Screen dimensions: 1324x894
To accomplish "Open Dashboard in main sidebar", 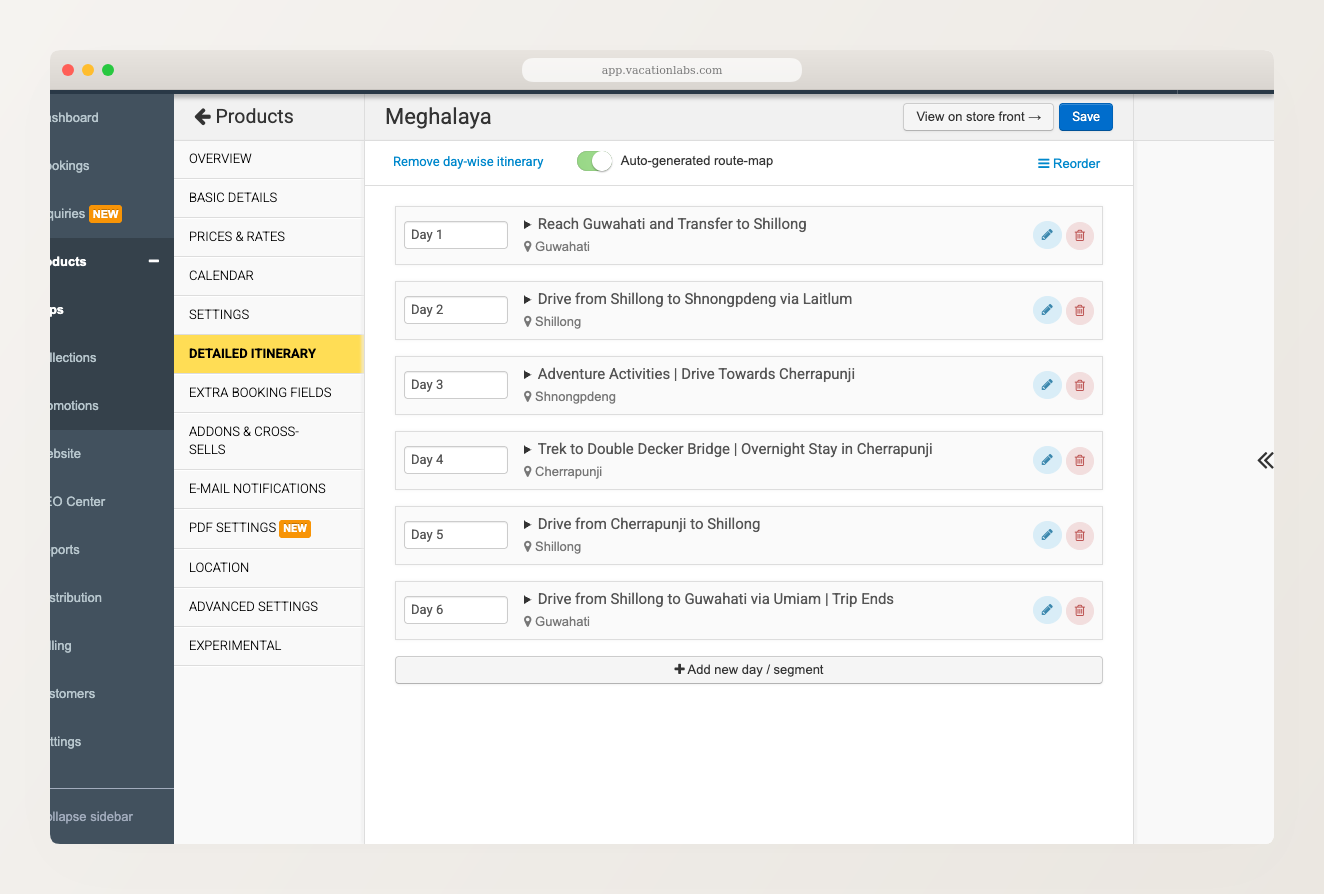I will pos(112,118).
